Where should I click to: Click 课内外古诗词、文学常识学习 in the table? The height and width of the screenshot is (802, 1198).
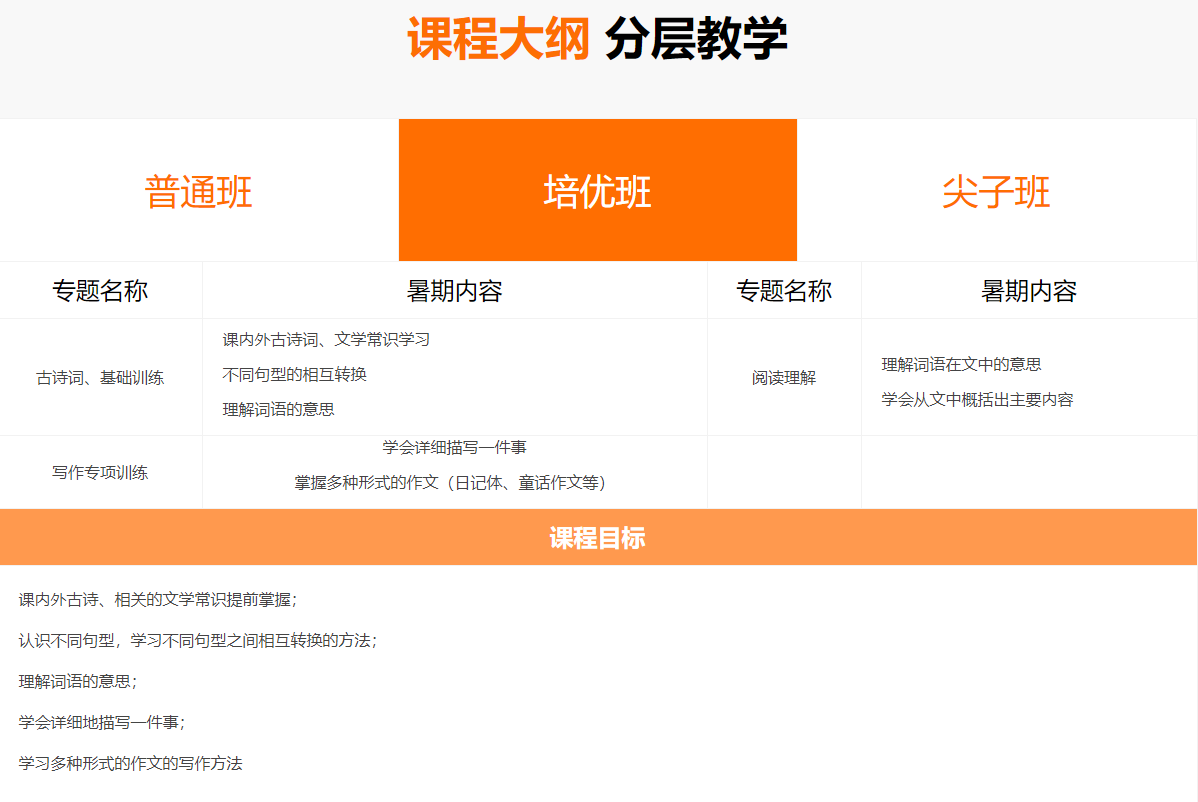326,340
